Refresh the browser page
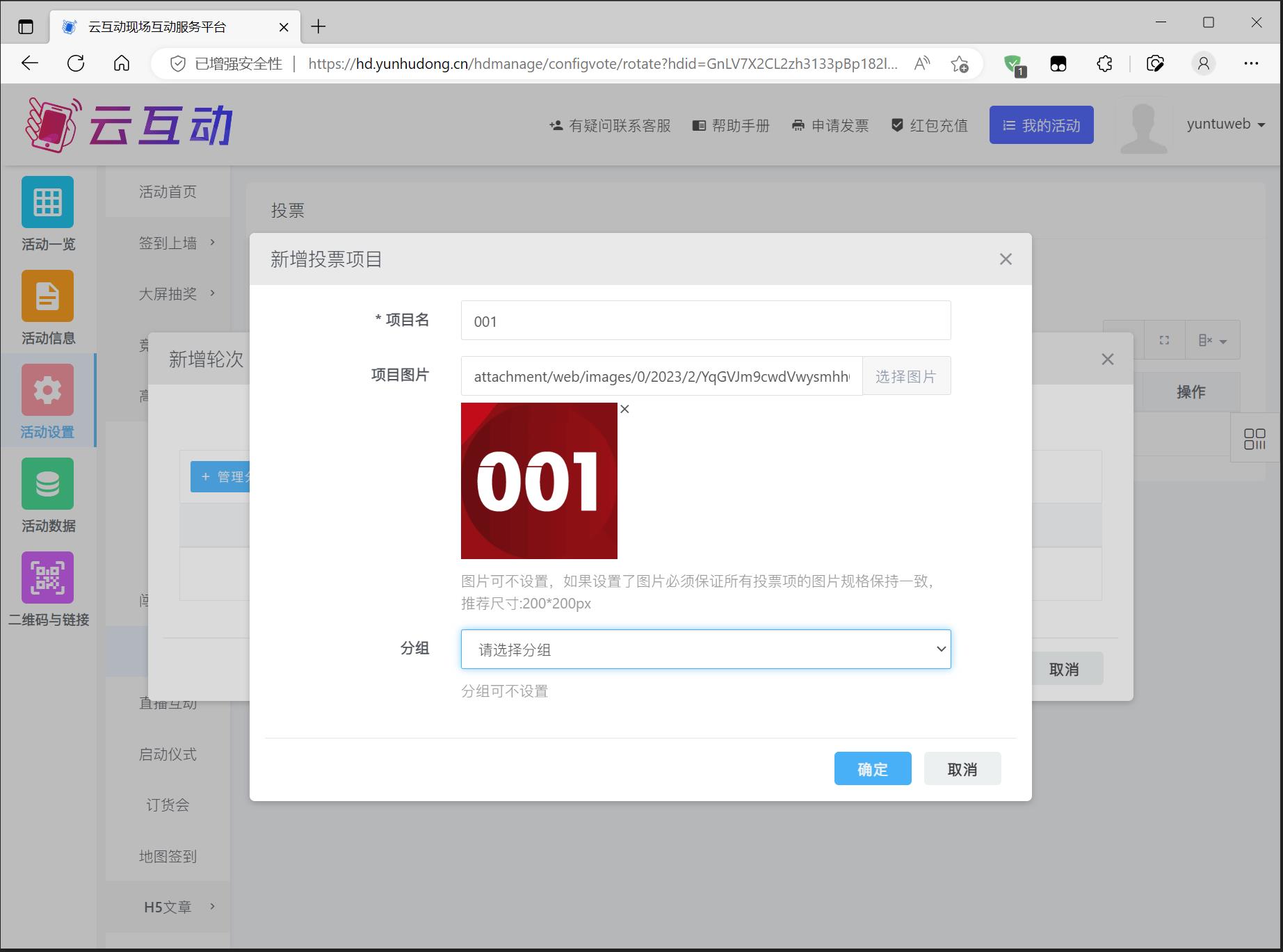 (x=76, y=64)
